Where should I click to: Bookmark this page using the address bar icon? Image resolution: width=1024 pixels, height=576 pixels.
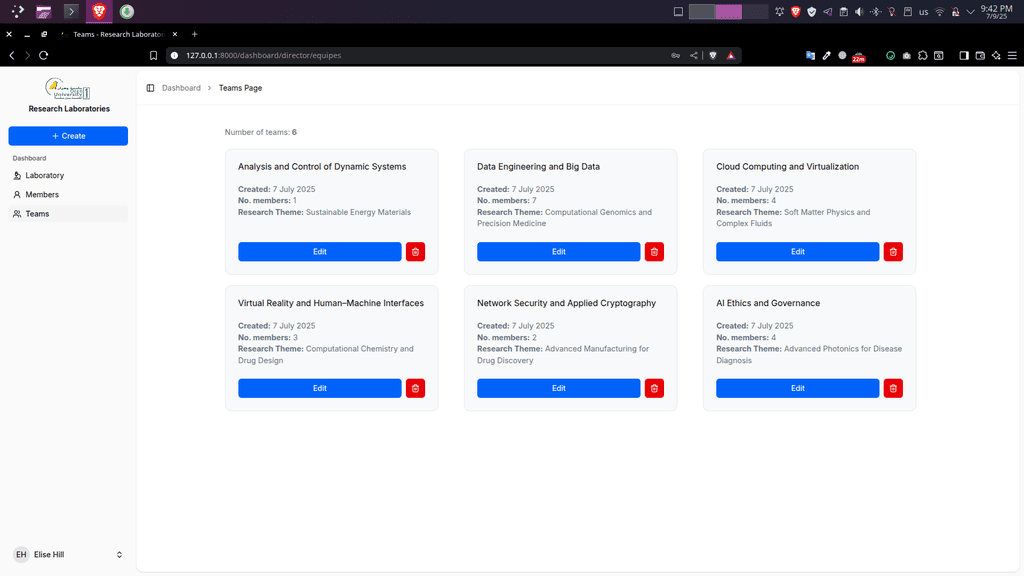click(154, 55)
